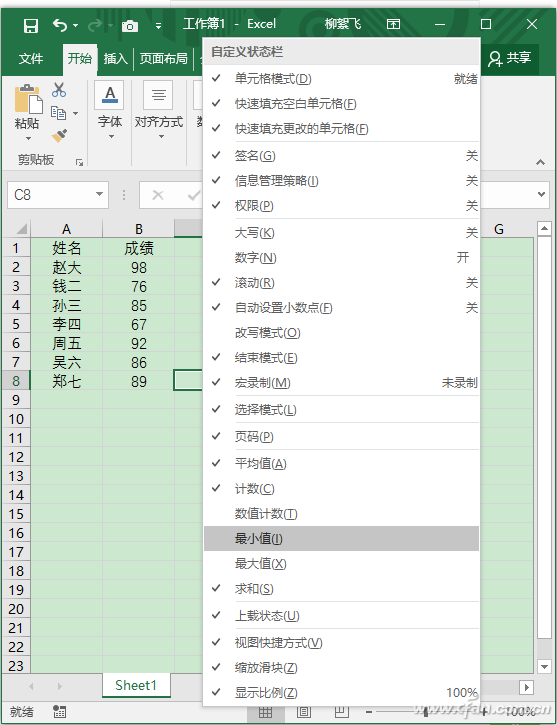Select the Sheet1 worksheet tab

(x=136, y=685)
